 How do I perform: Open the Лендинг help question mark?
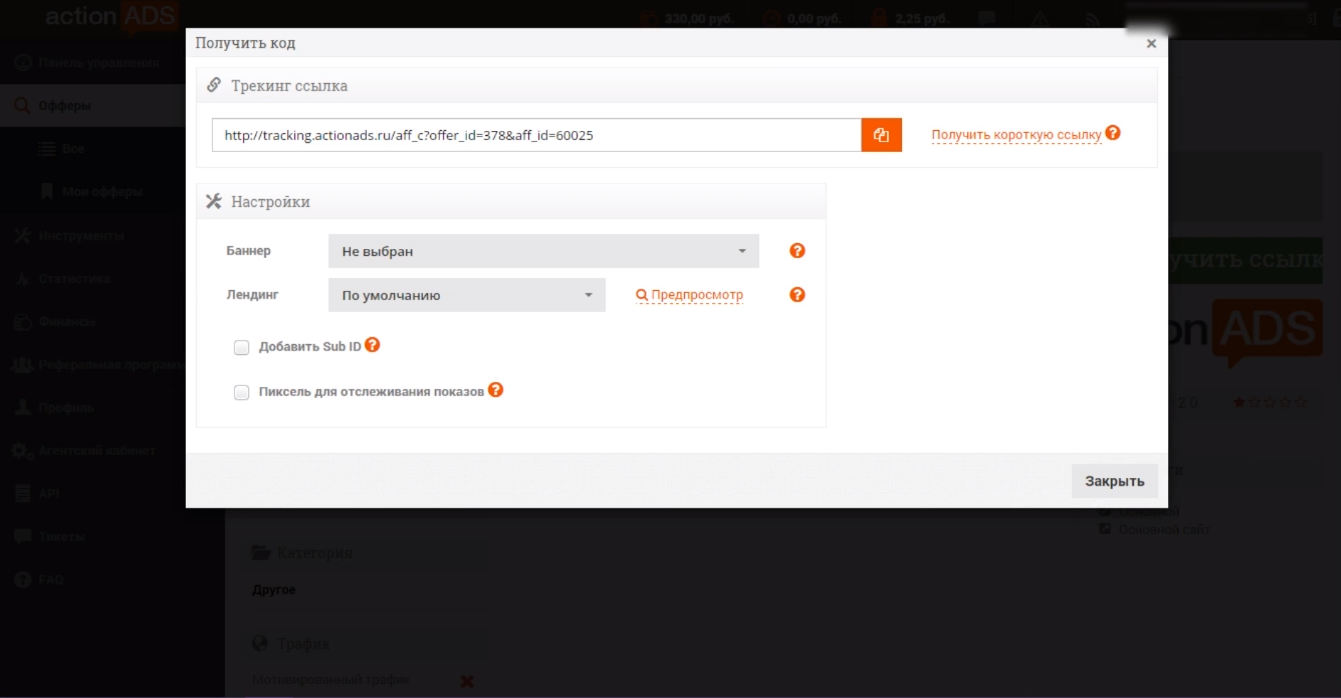(797, 295)
